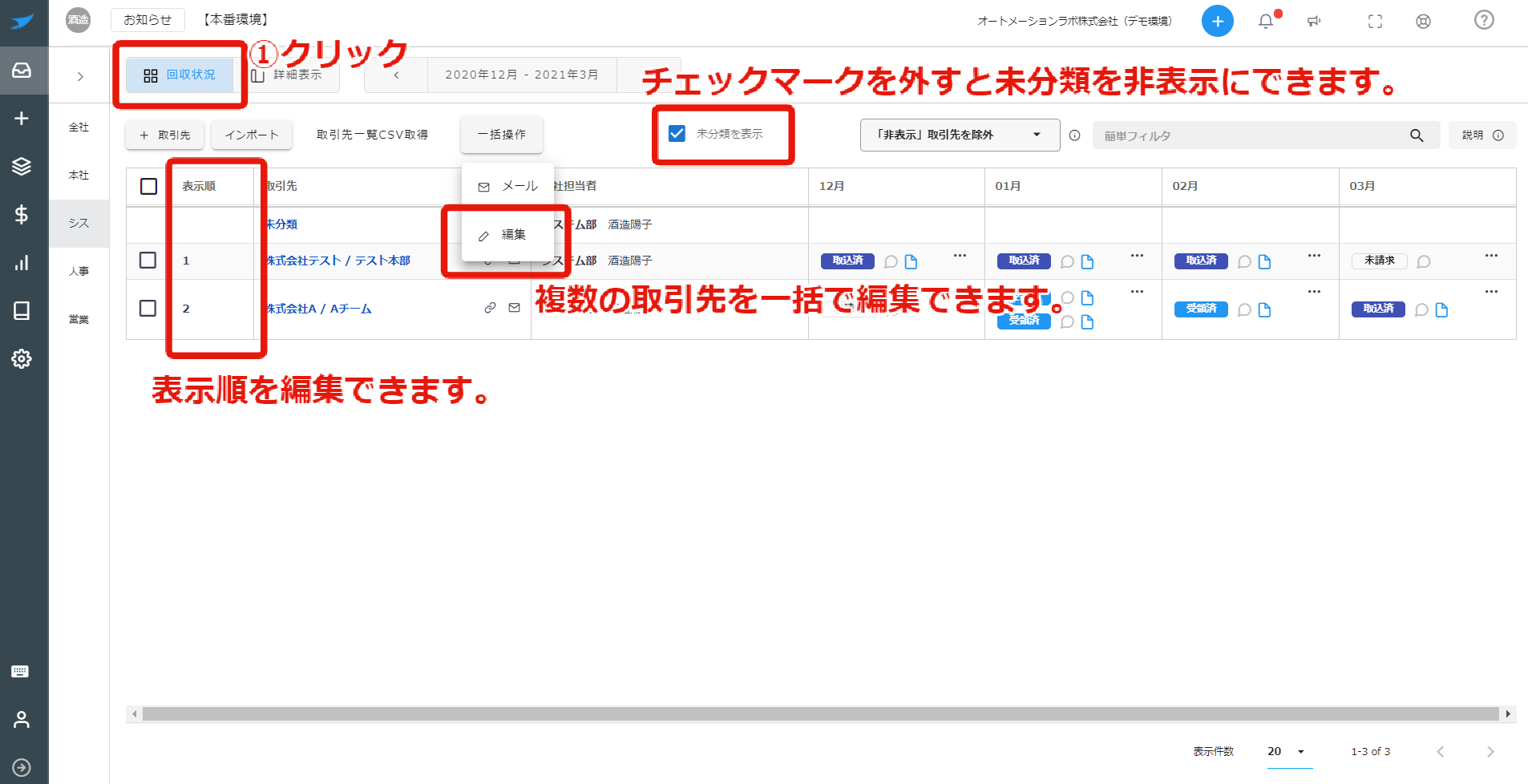Open more menu for 株式会社A 03月
1528x784 pixels.
(x=1491, y=292)
